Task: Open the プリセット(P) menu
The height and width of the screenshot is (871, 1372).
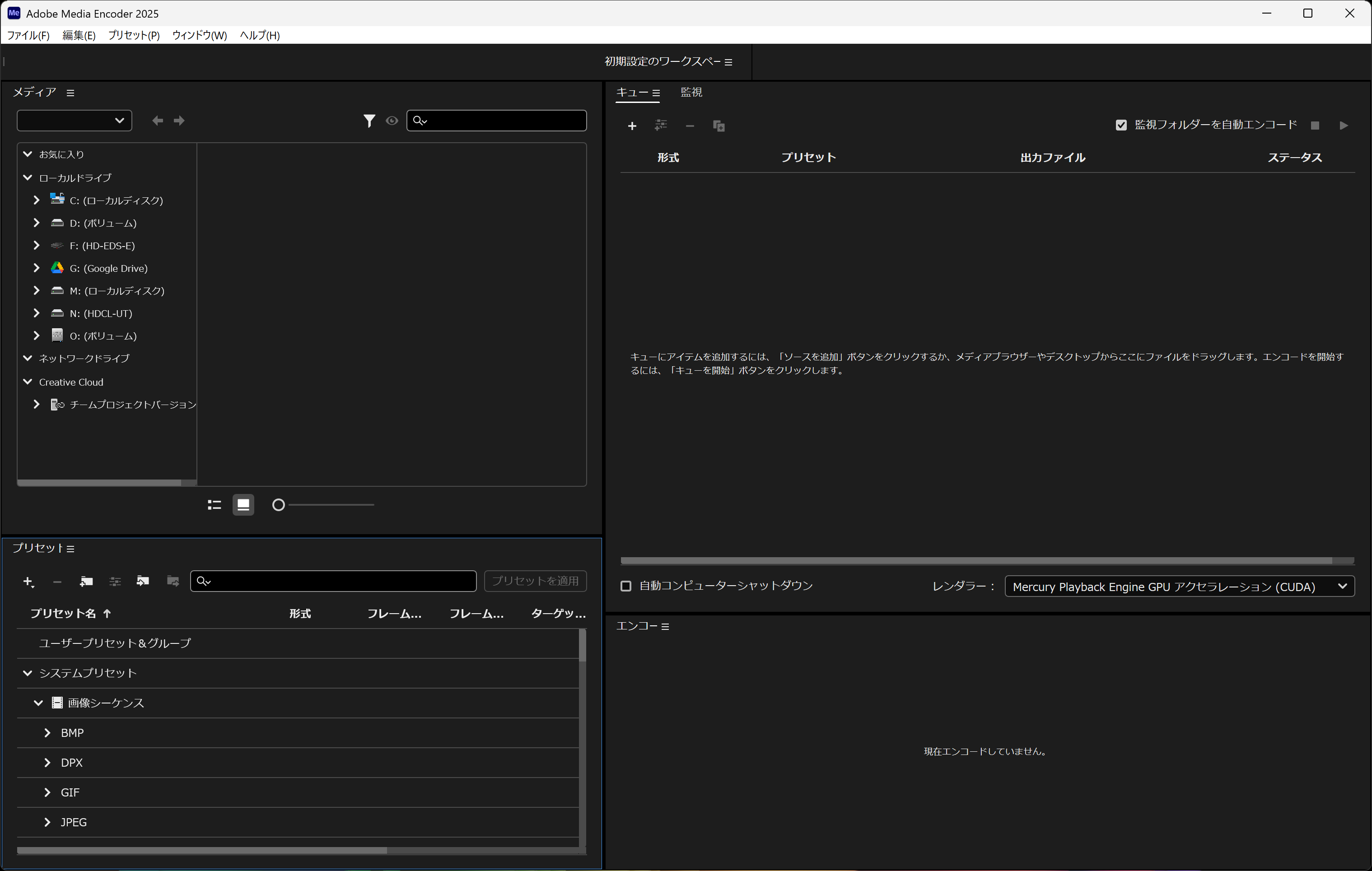Action: 134,35
